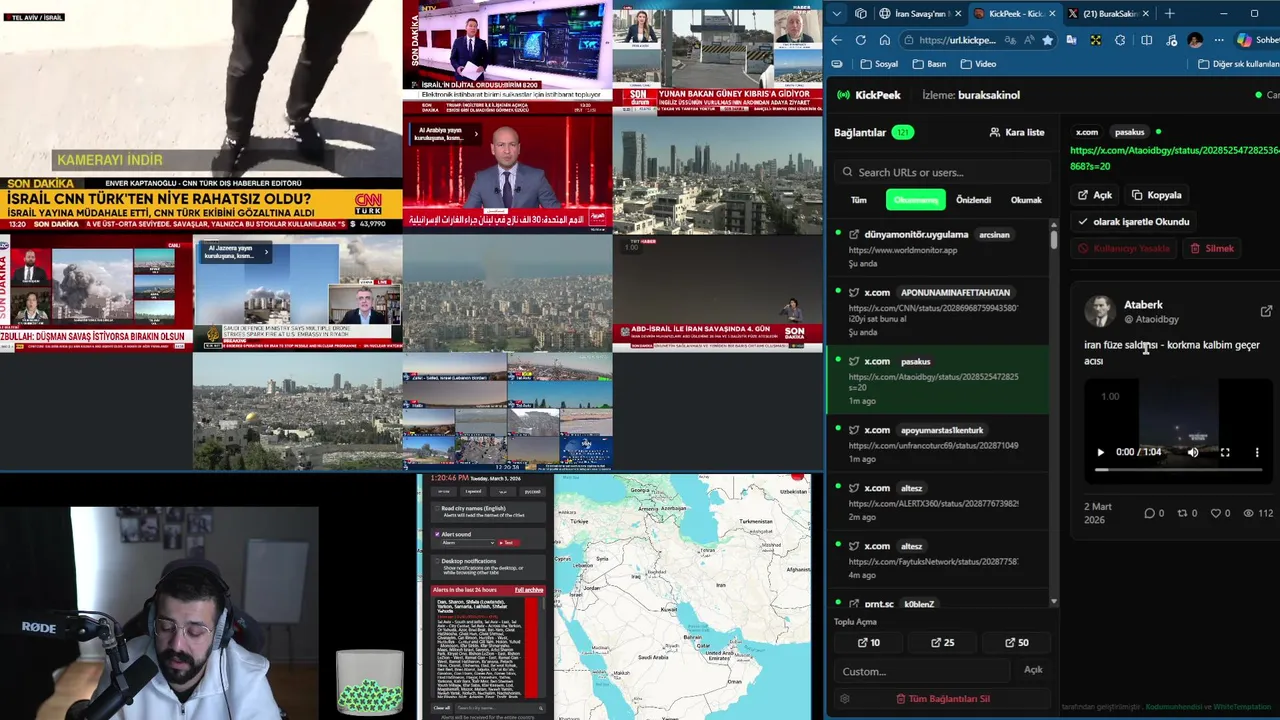Click the settings gear beside Tüm Bağlantıları Sil
Screen dimensions: 1280x720
click(845, 699)
